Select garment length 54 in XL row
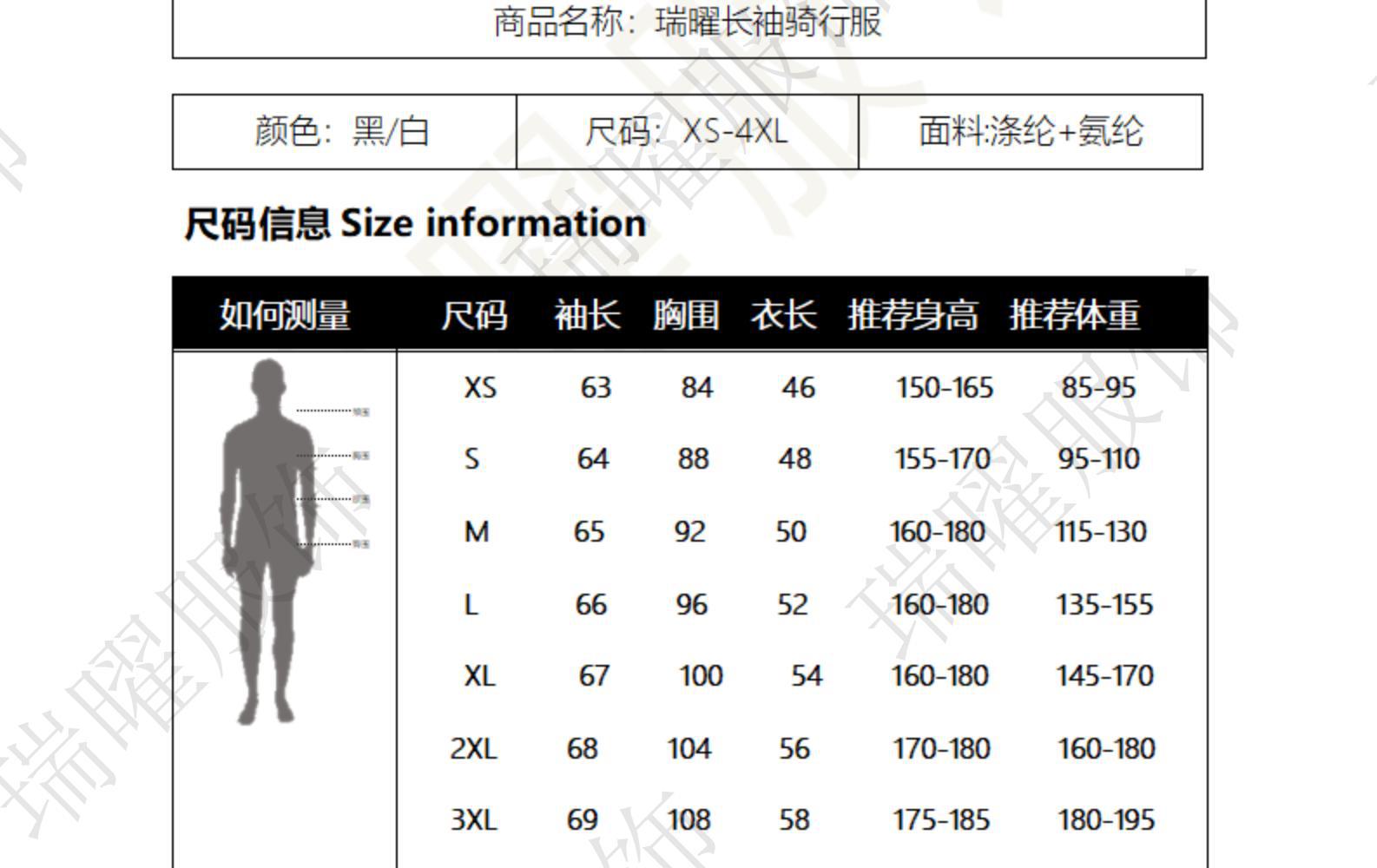Screen dimensions: 1377x868 point(807,675)
